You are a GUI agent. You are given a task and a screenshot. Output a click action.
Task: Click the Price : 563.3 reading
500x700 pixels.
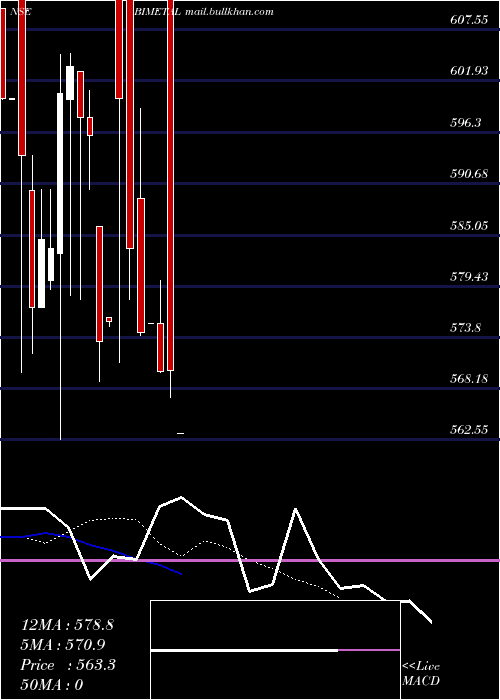[68, 665]
